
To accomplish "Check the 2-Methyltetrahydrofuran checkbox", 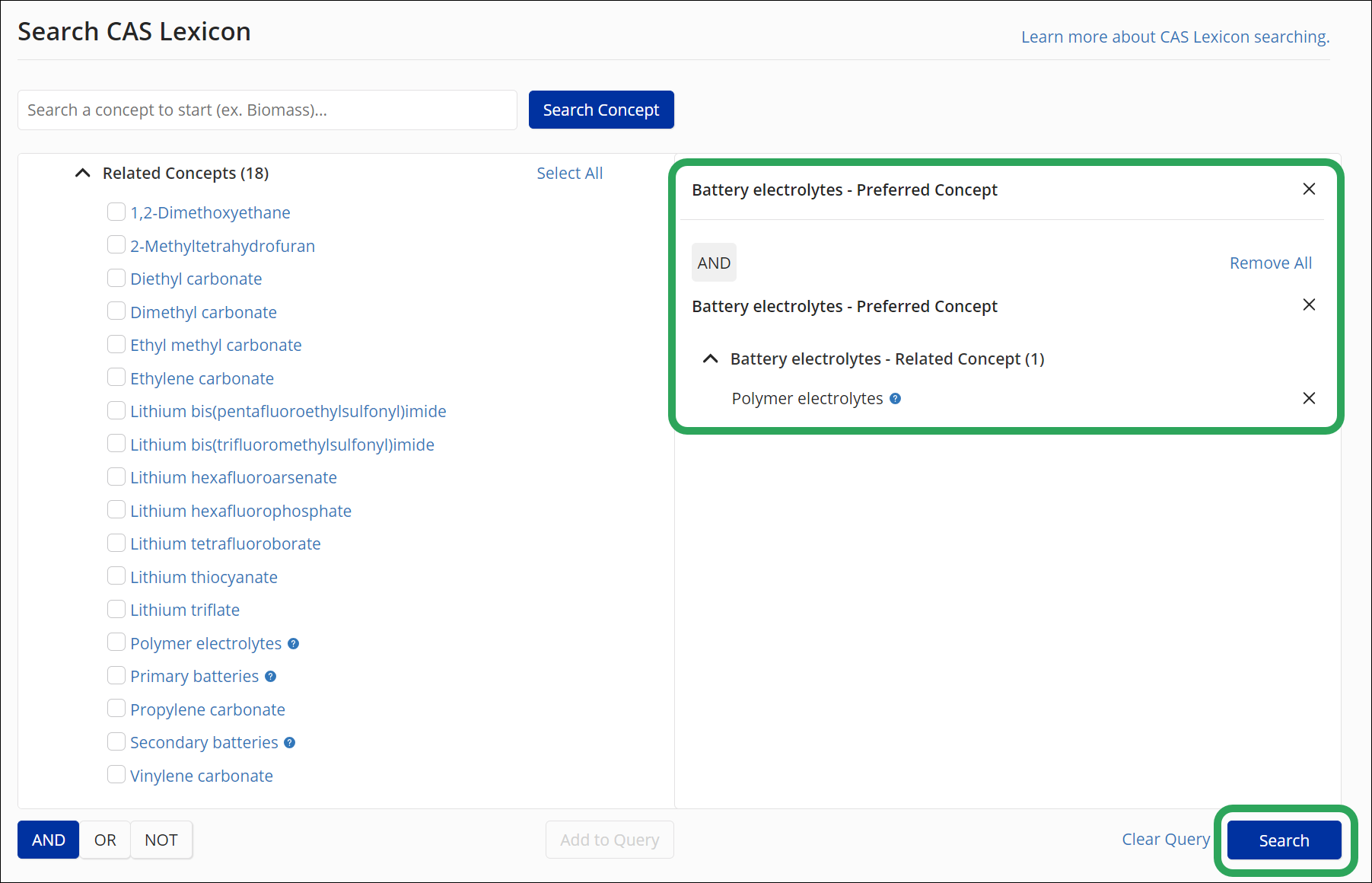I will coord(116,244).
